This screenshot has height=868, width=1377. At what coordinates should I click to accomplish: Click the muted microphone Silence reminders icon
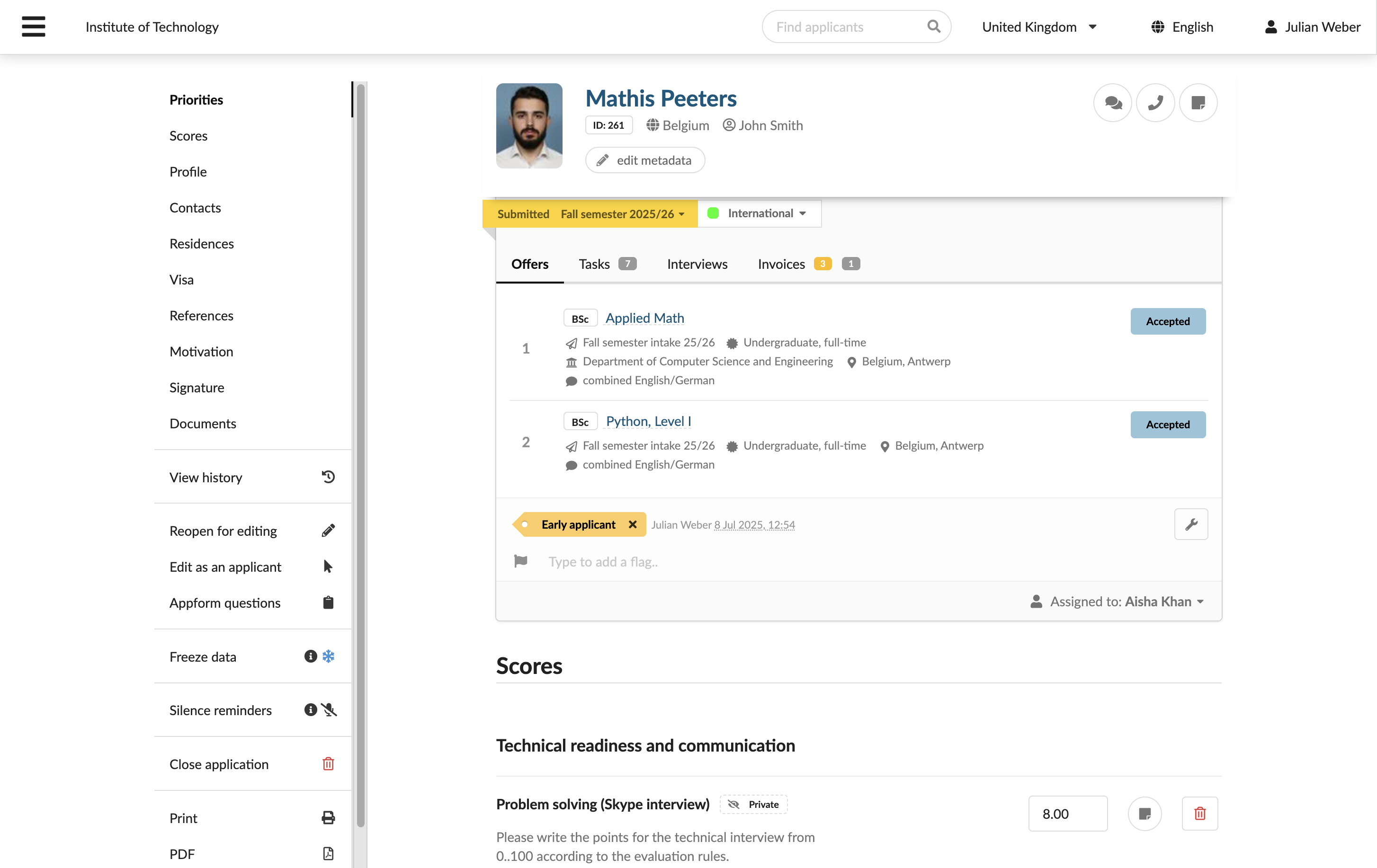pos(329,710)
